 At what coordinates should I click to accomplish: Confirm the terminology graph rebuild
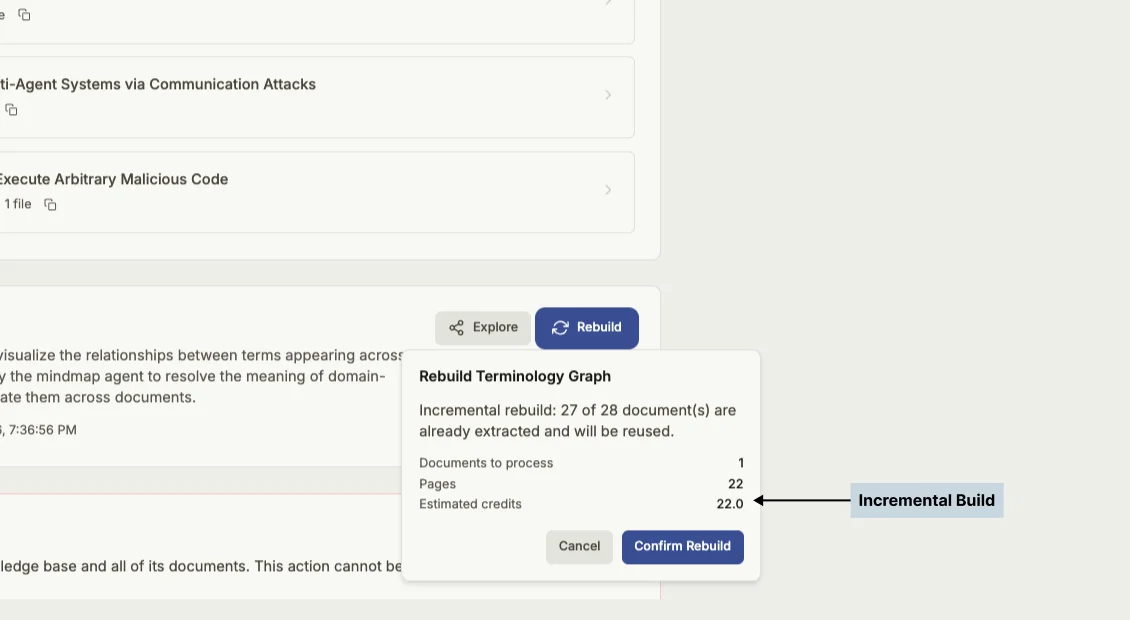click(682, 546)
